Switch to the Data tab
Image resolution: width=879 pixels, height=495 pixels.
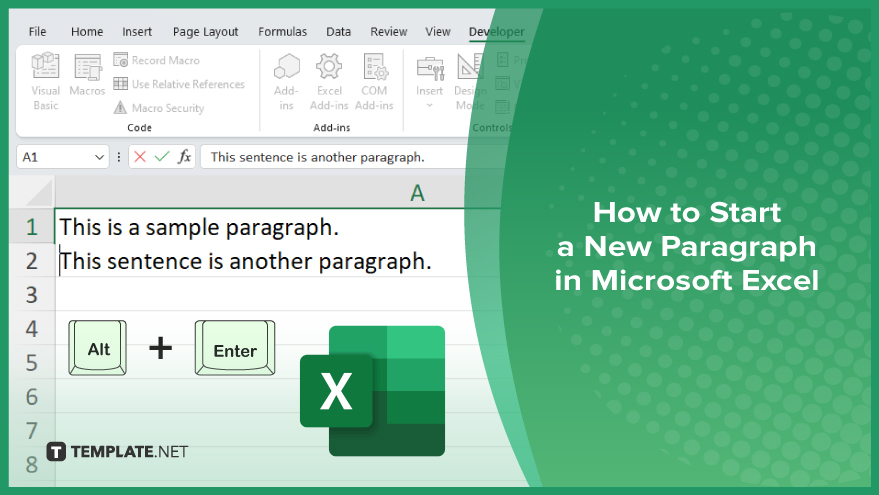coord(339,32)
